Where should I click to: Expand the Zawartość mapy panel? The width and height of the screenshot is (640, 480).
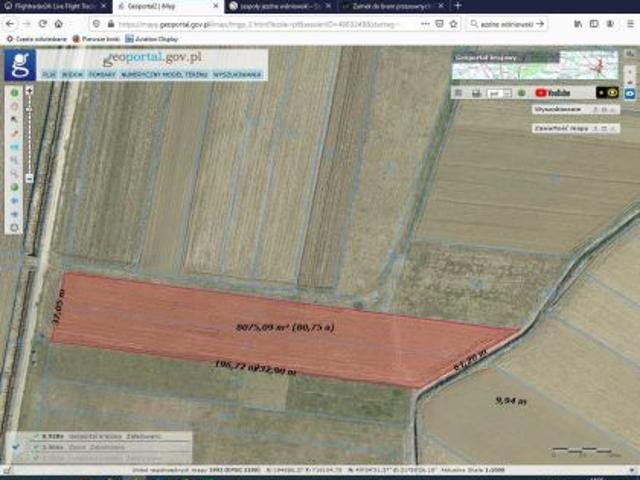[x=576, y=128]
